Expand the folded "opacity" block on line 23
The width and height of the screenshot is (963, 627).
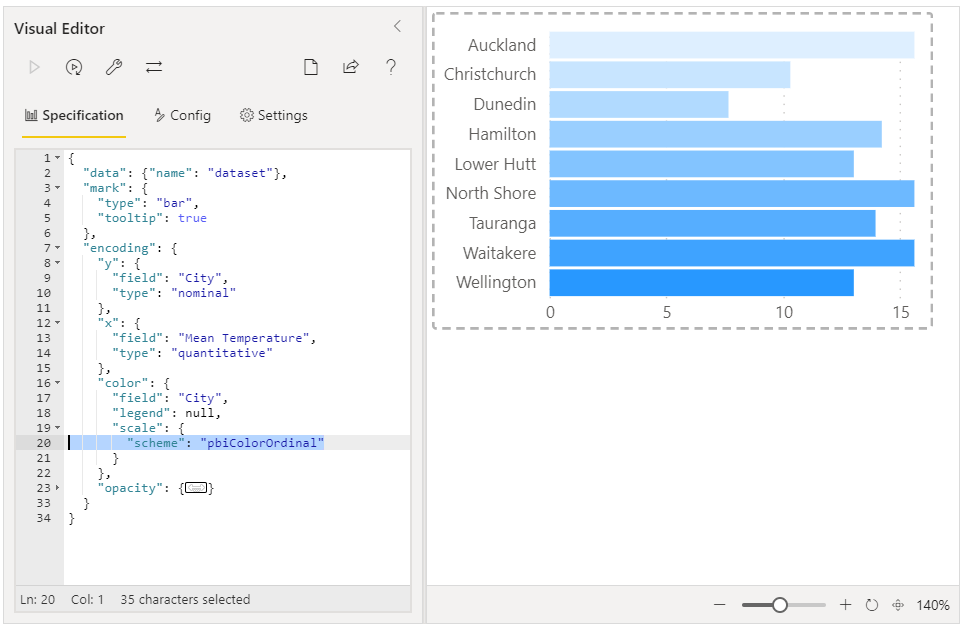tap(58, 488)
